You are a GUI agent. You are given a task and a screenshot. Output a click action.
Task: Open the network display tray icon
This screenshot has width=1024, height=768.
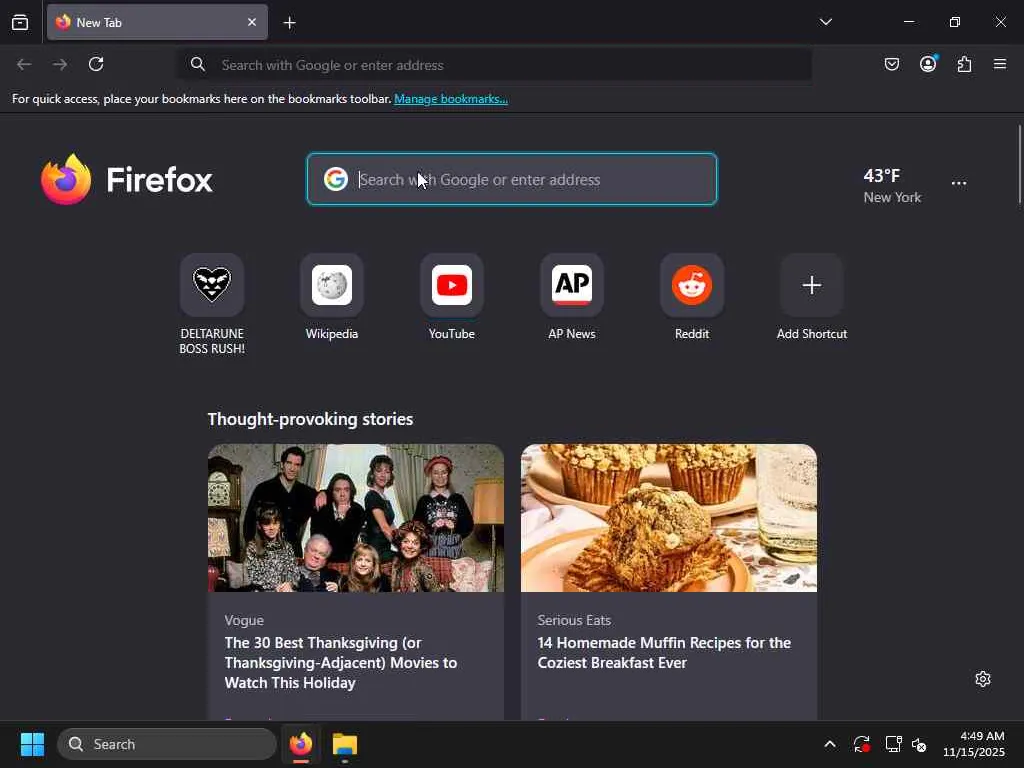pos(893,744)
